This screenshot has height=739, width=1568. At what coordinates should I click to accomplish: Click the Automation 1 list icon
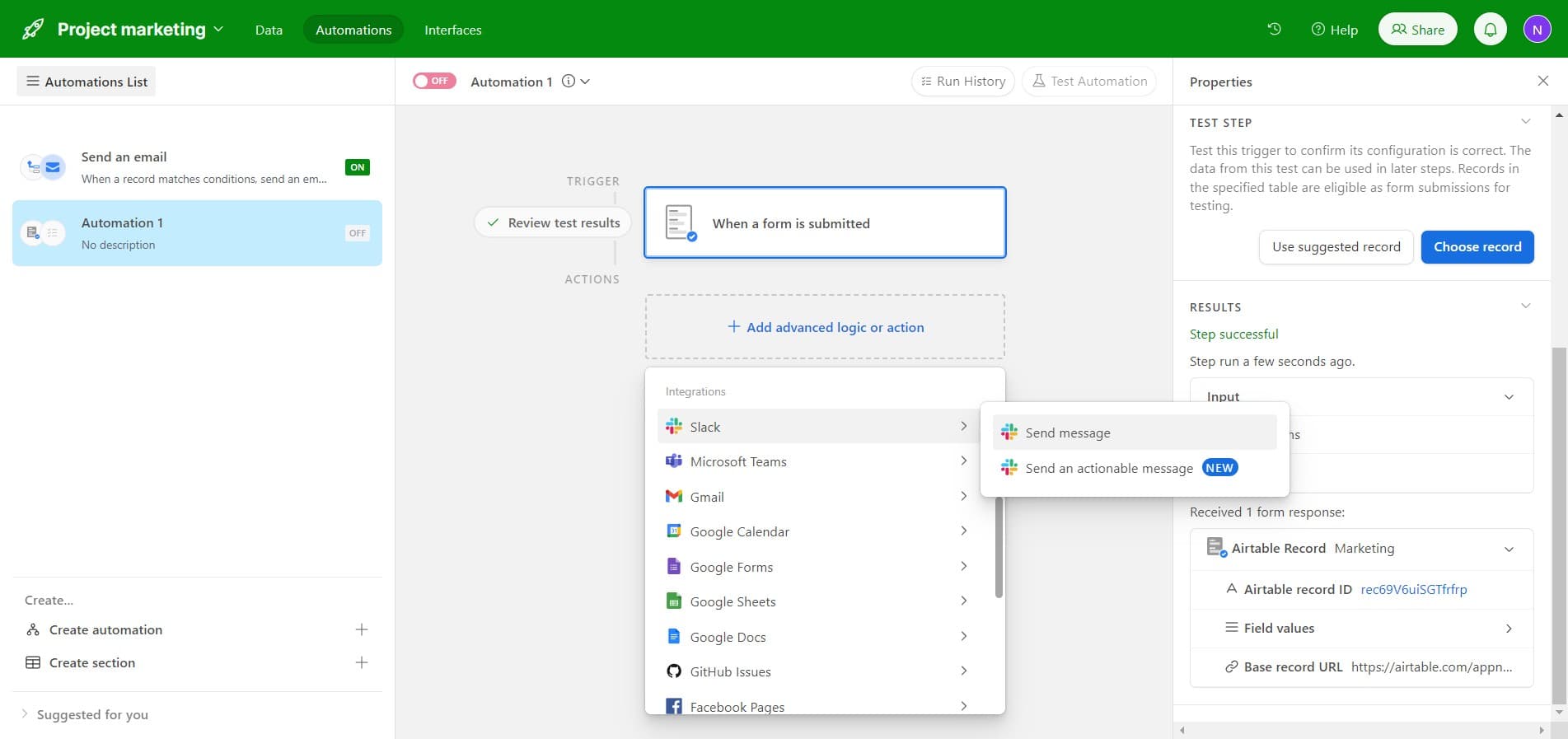(x=43, y=233)
